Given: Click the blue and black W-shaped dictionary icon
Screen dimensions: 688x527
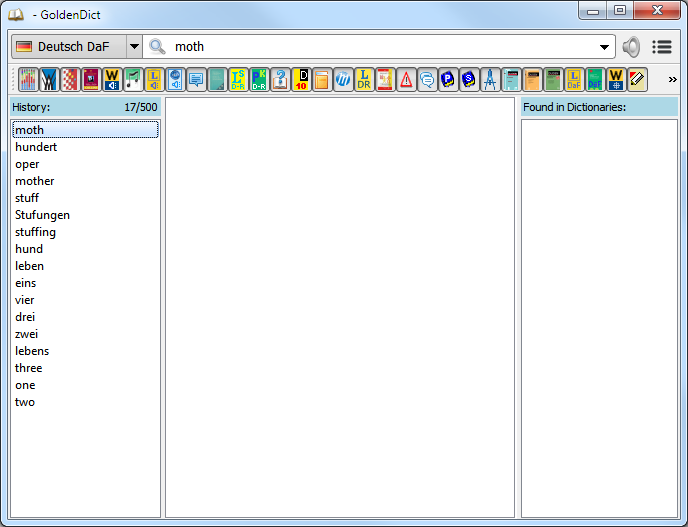Looking at the screenshot, I should click(49, 79).
